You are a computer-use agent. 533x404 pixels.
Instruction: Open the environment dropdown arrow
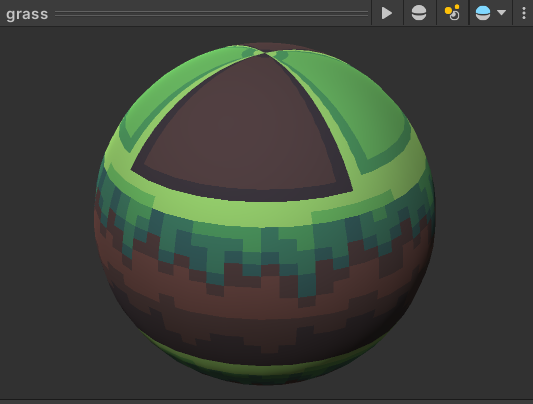point(501,13)
